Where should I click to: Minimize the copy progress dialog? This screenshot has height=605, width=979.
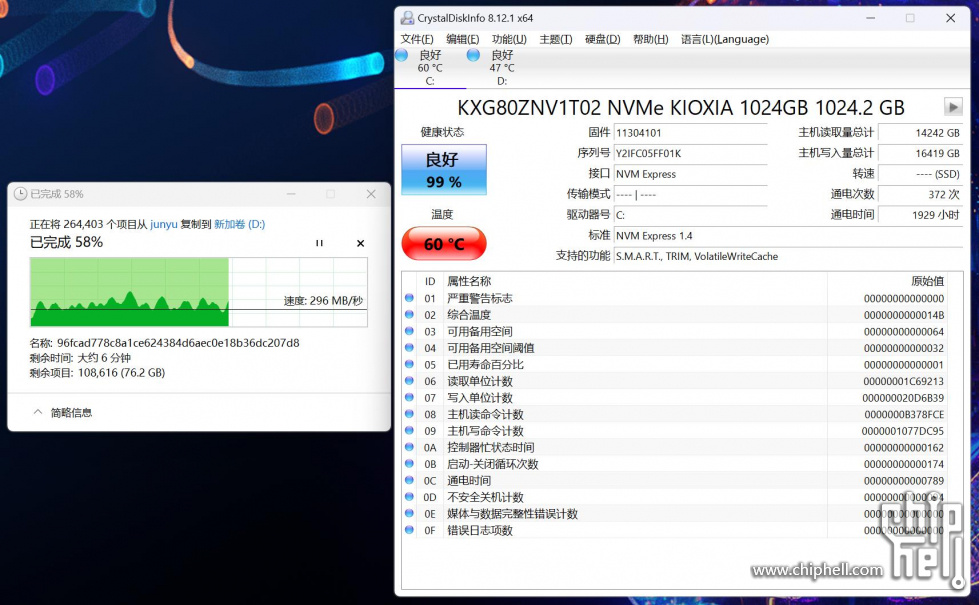coord(291,194)
